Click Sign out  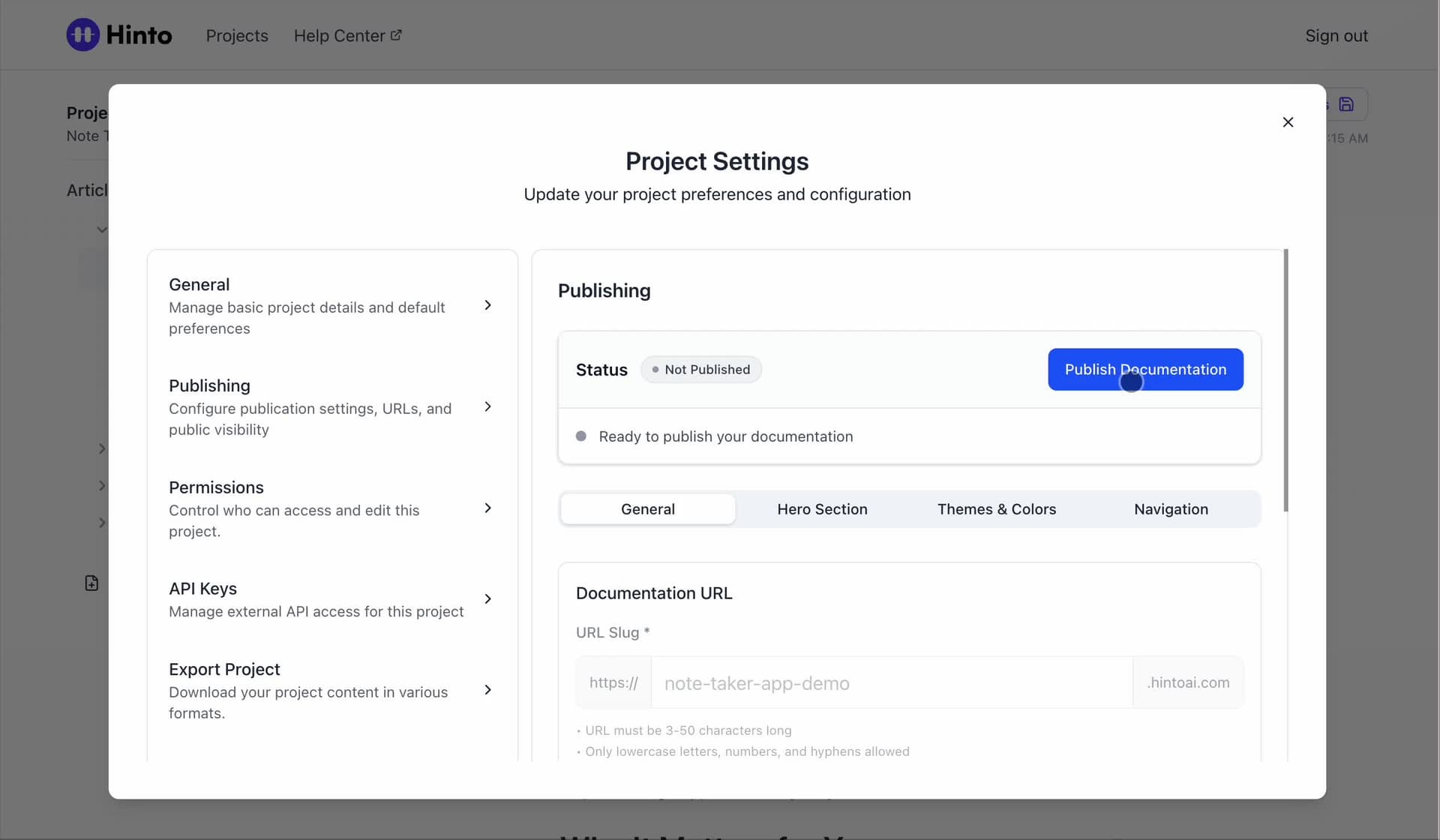[1336, 36]
